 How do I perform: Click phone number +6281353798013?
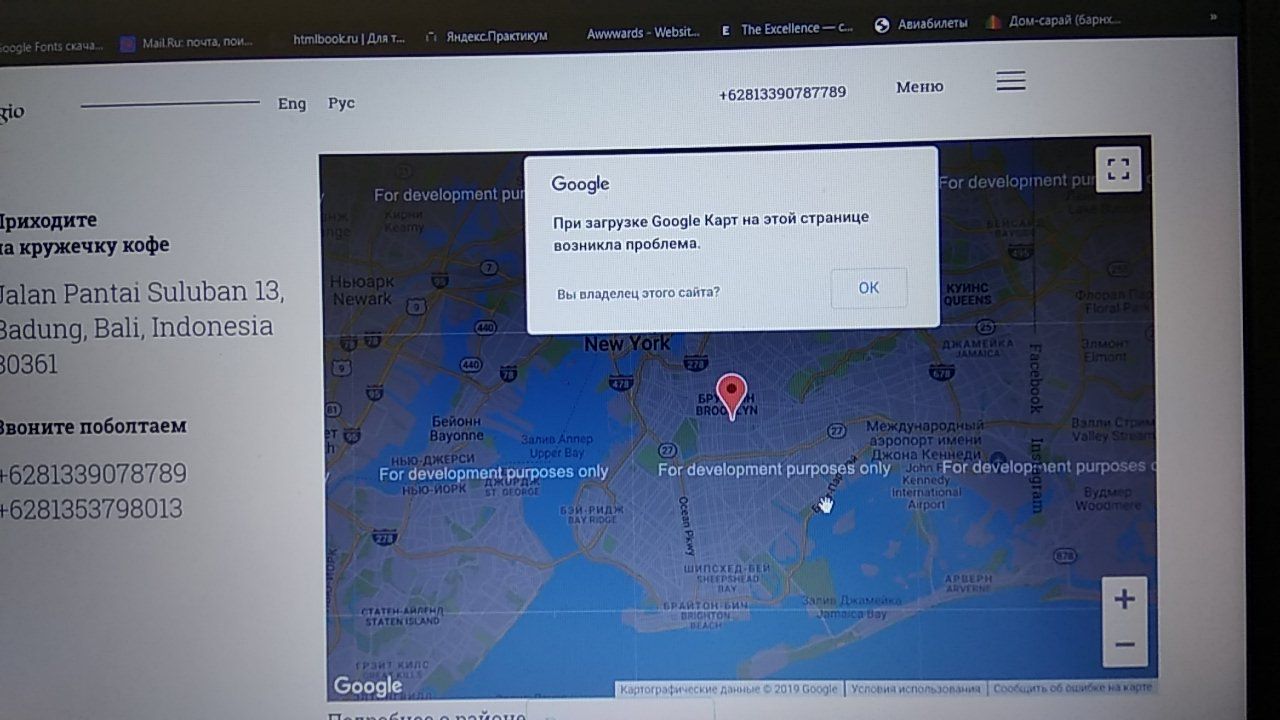90,509
